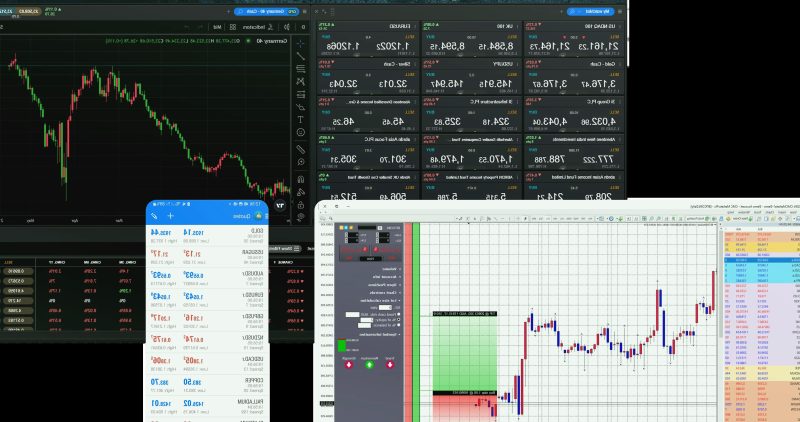Click 3i Group PLC sell price 4,032.96

[598, 121]
